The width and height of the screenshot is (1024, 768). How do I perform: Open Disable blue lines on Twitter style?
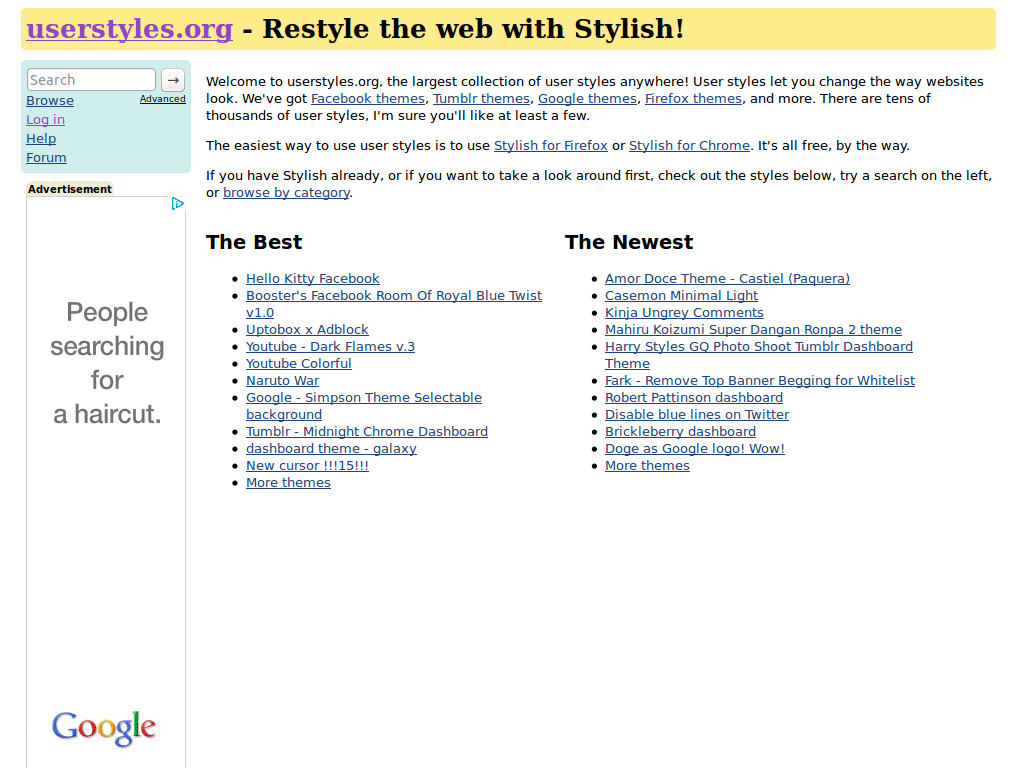(x=697, y=415)
